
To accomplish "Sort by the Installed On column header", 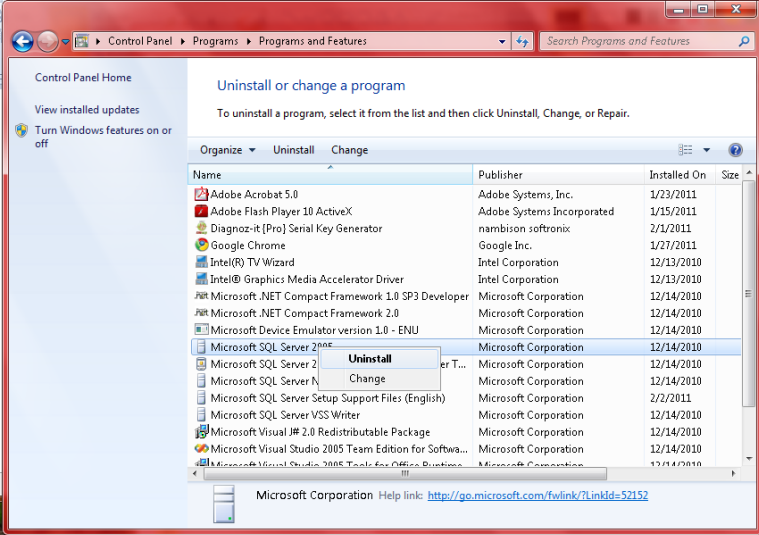I will click(680, 175).
